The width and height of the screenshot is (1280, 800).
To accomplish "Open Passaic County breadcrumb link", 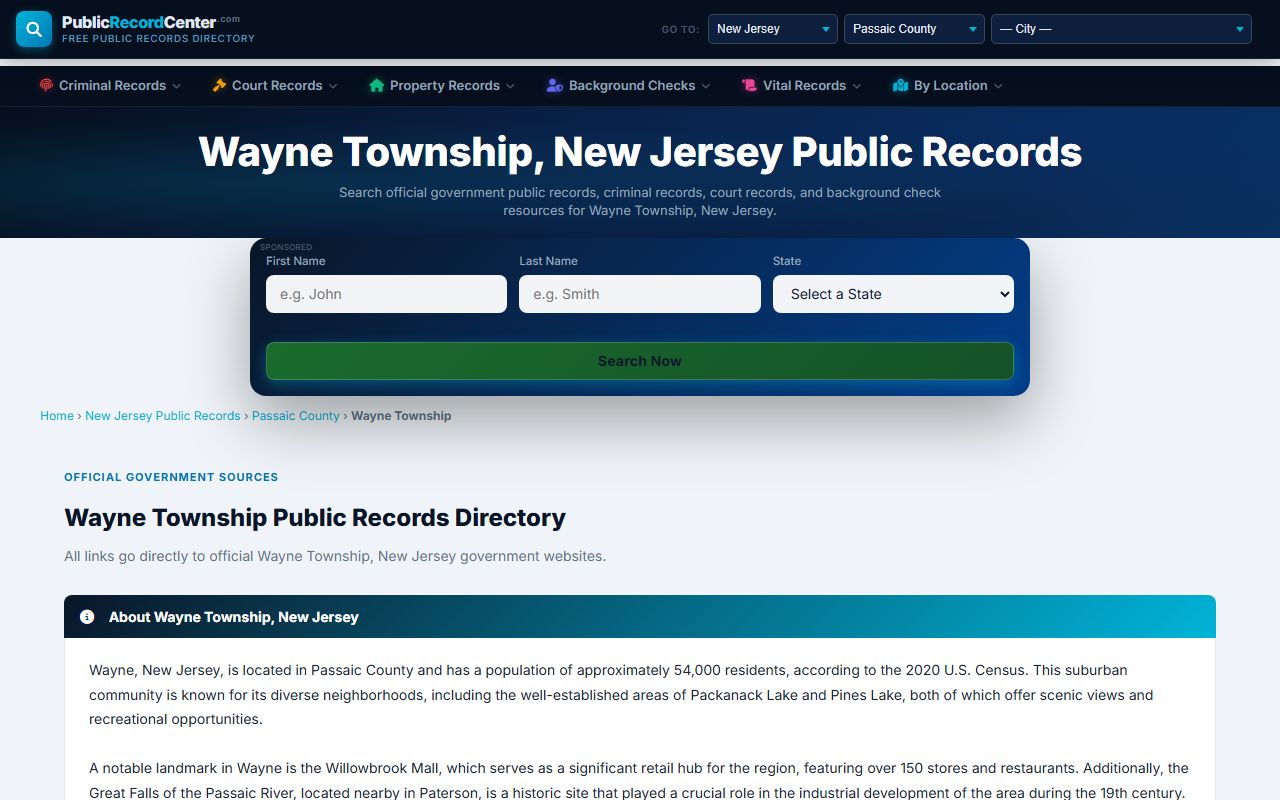I will [x=296, y=416].
